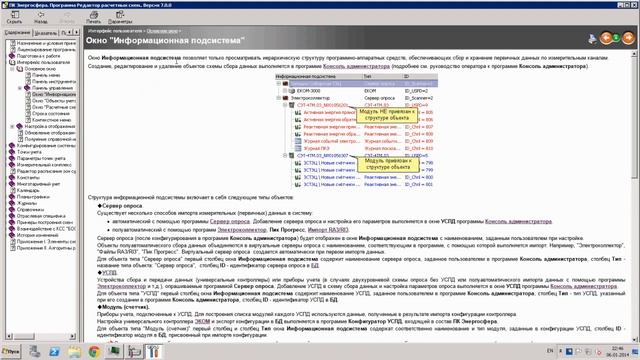Click the EN language indicator in the tray

click(550, 351)
